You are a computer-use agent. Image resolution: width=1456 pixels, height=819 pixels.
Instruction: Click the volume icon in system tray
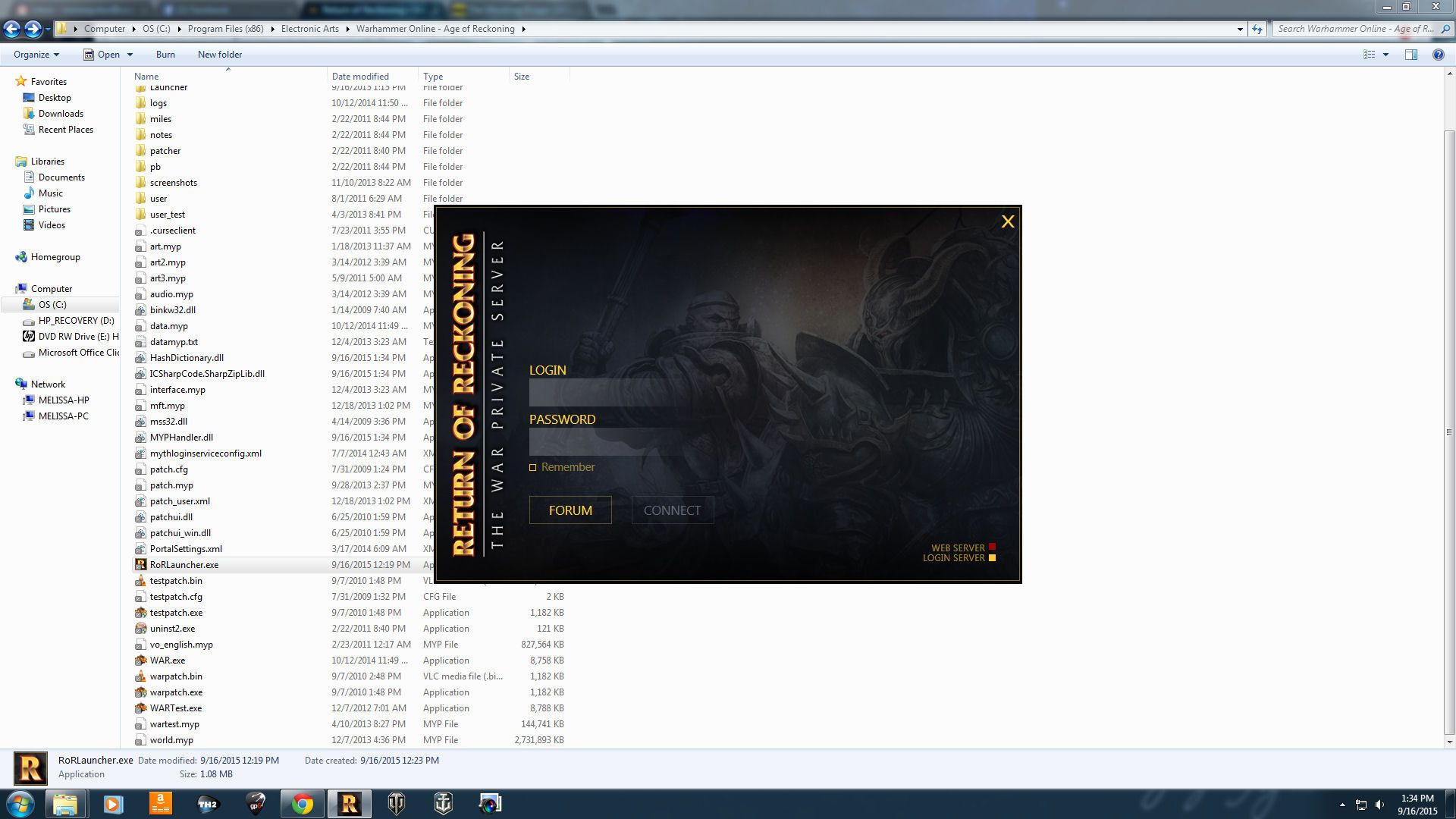click(x=1379, y=805)
